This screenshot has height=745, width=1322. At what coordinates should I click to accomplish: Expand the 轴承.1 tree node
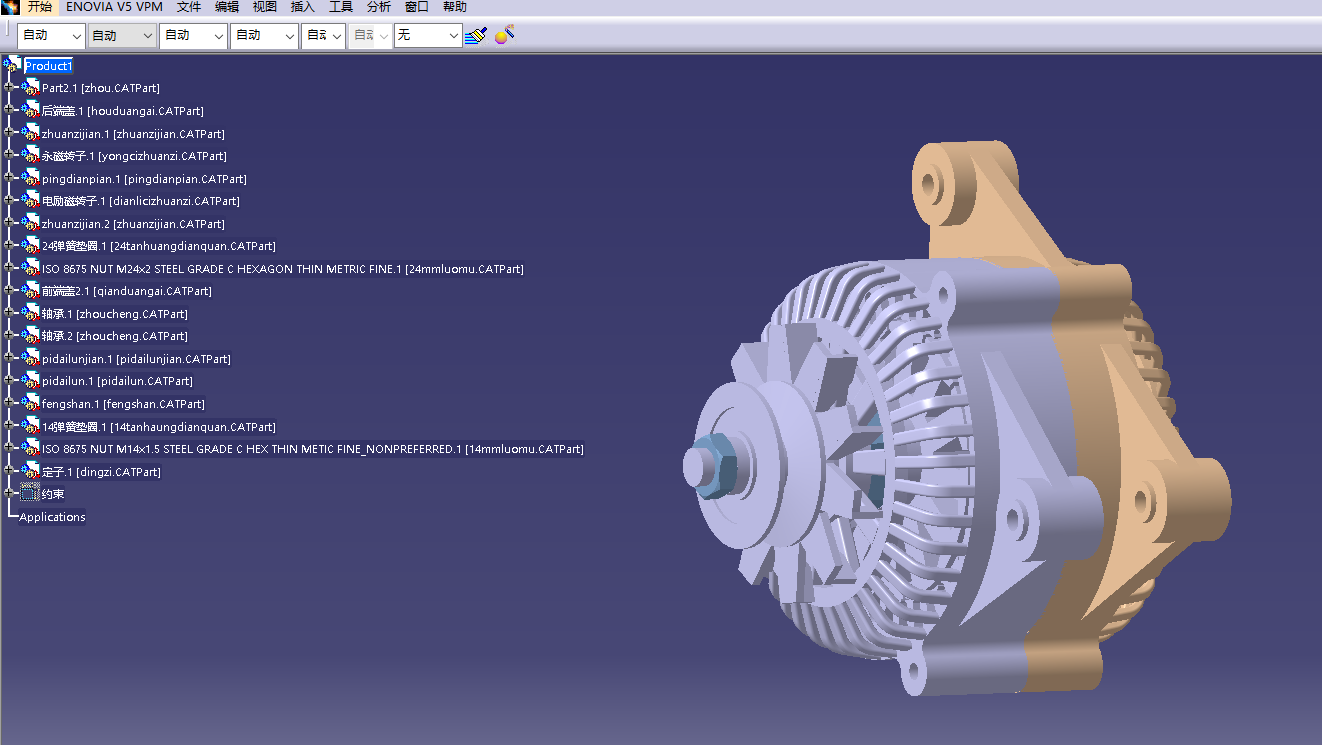click(9, 313)
